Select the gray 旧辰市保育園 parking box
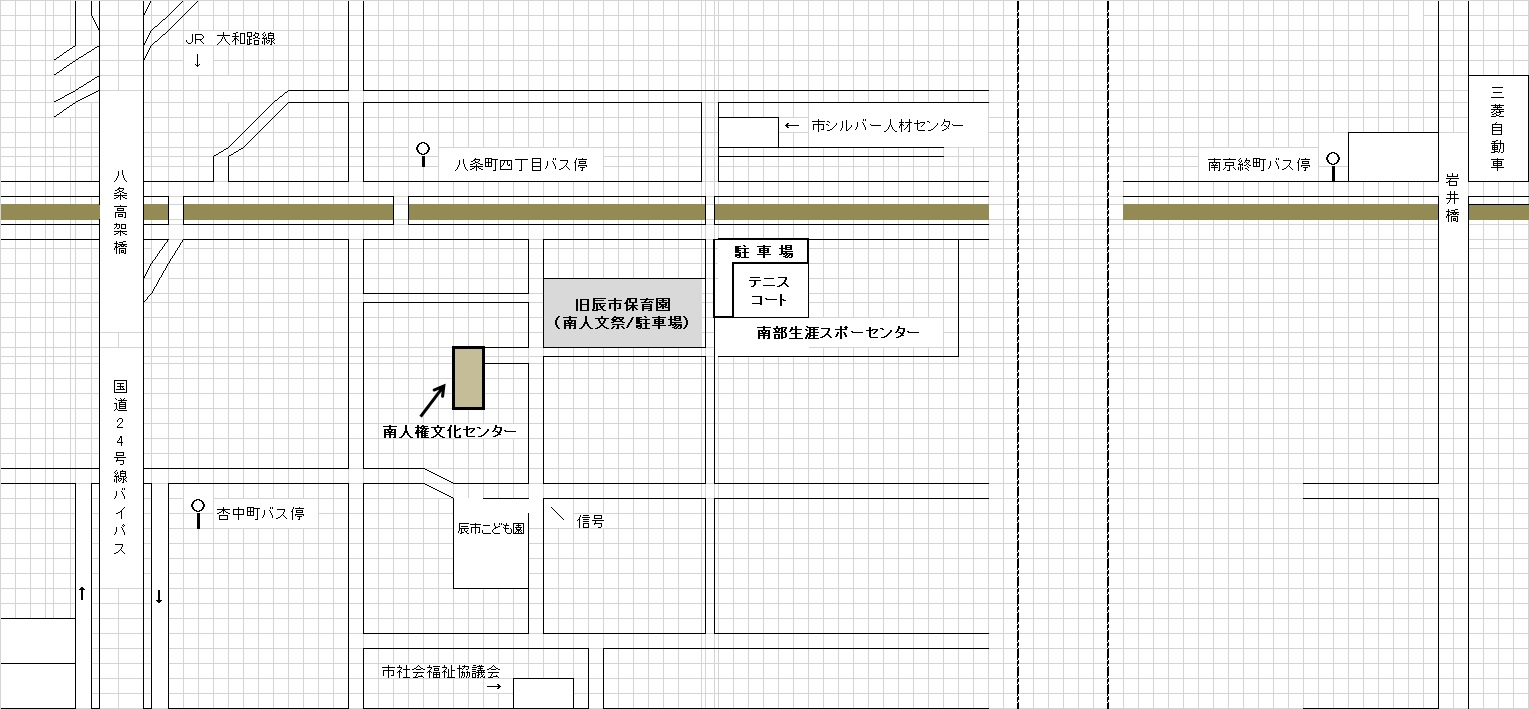 tap(623, 313)
